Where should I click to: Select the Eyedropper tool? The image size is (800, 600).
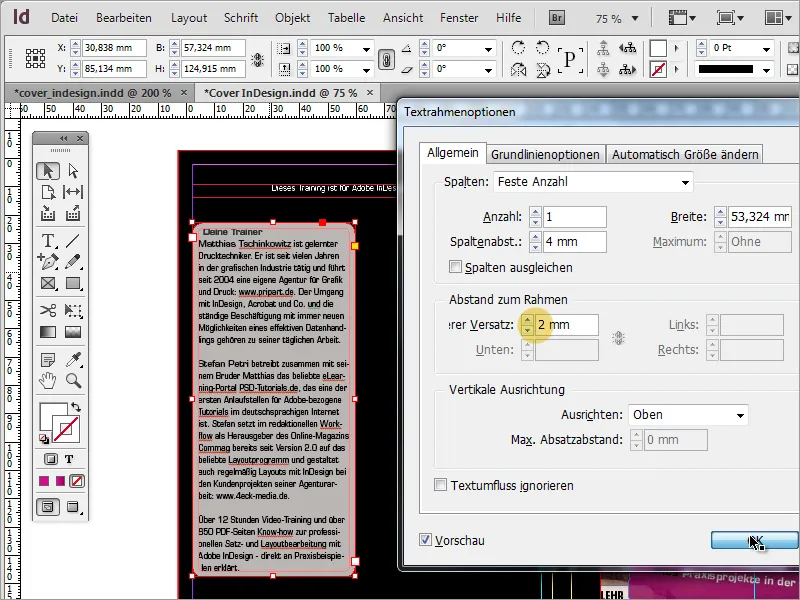point(73,360)
